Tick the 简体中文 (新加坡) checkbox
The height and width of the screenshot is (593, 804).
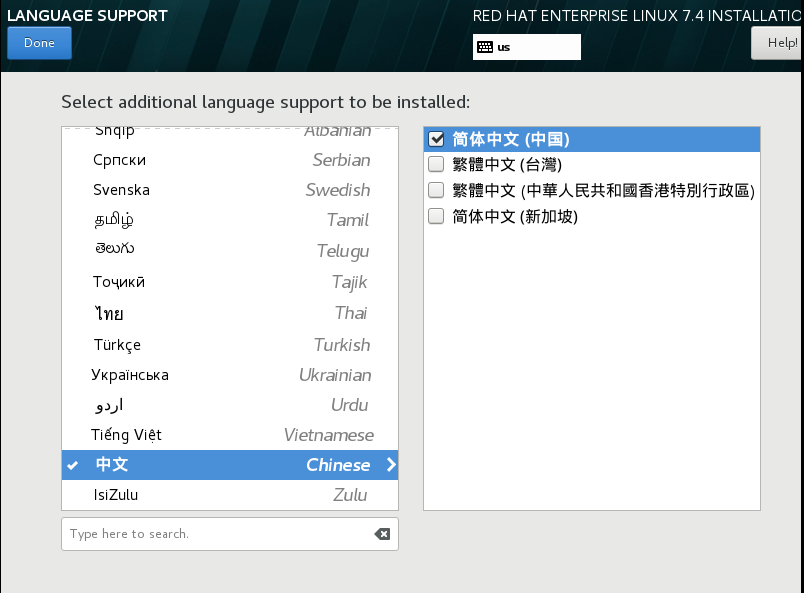pos(436,216)
